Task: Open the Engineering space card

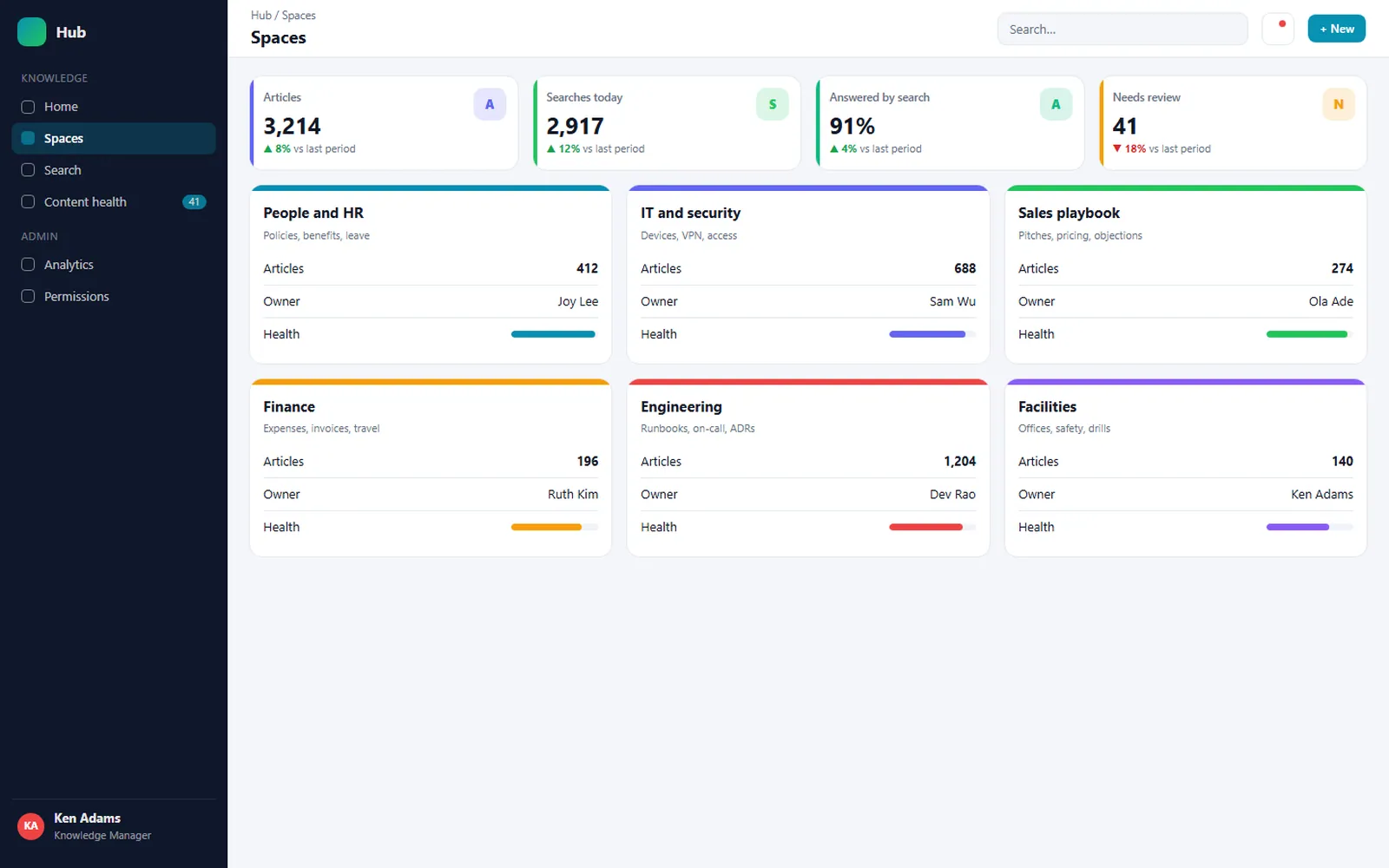Action: coord(808,467)
